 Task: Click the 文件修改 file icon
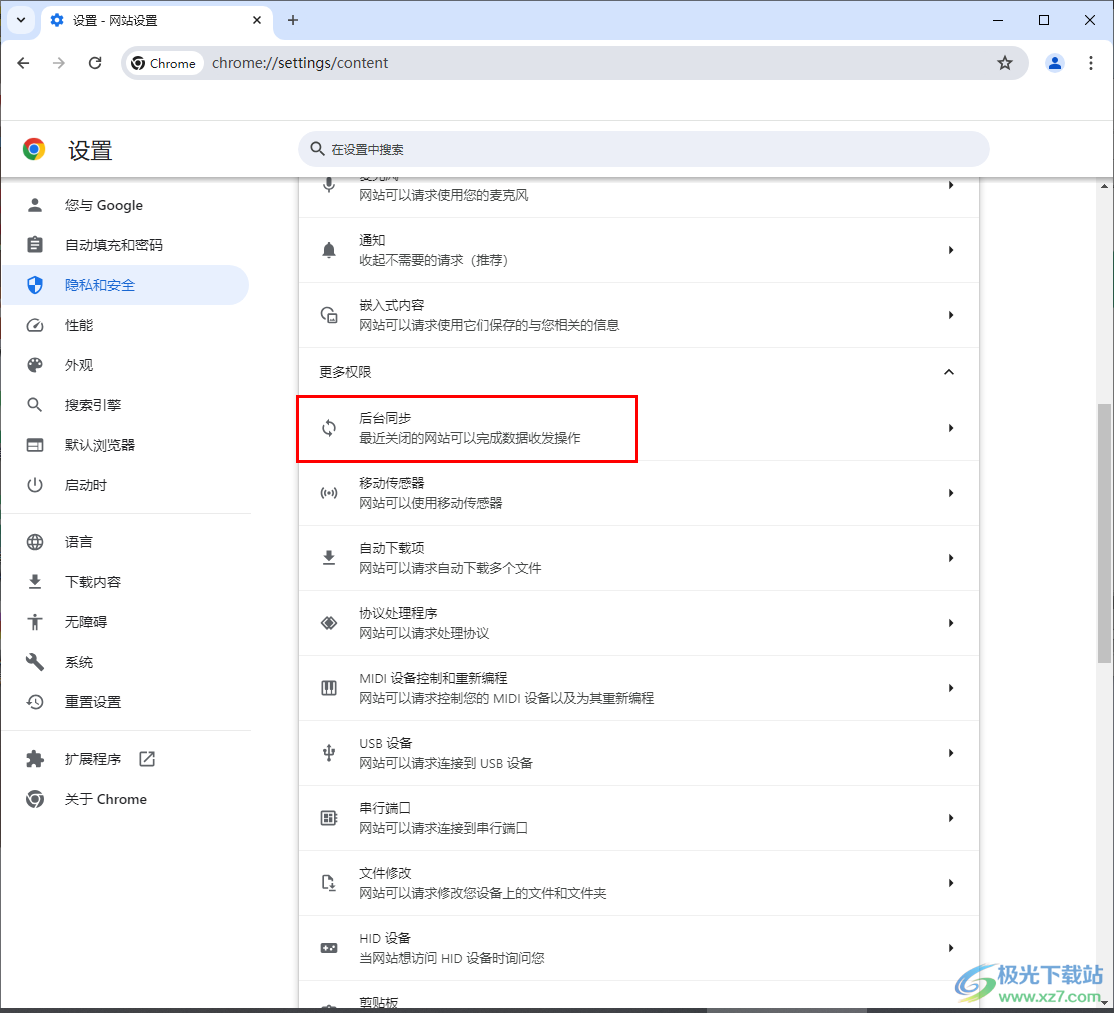[x=329, y=883]
